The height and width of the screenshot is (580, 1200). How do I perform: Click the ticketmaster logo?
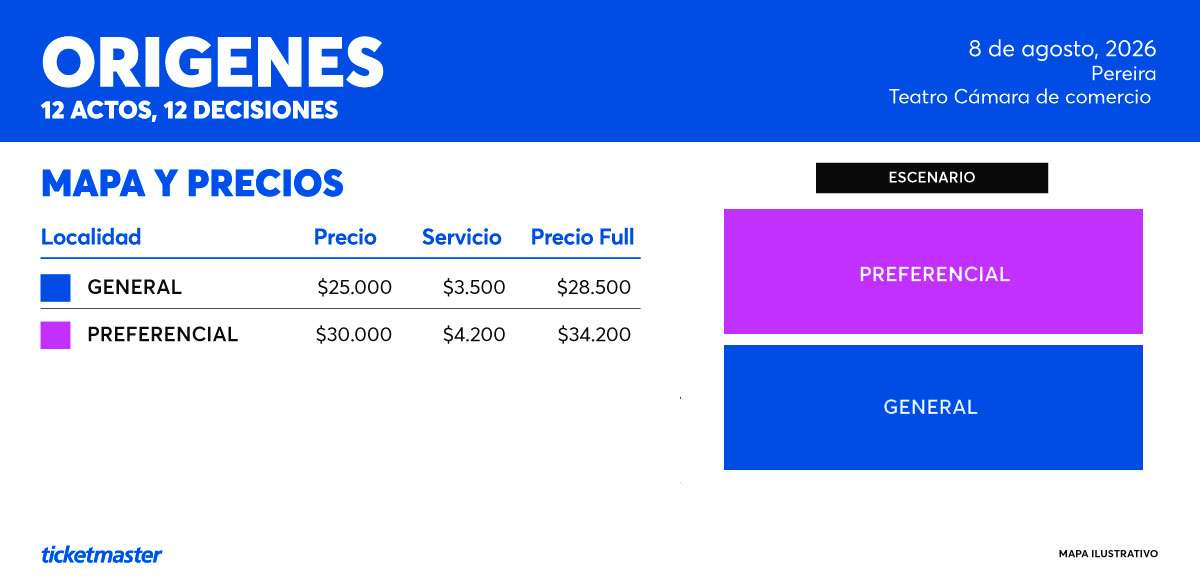point(101,554)
